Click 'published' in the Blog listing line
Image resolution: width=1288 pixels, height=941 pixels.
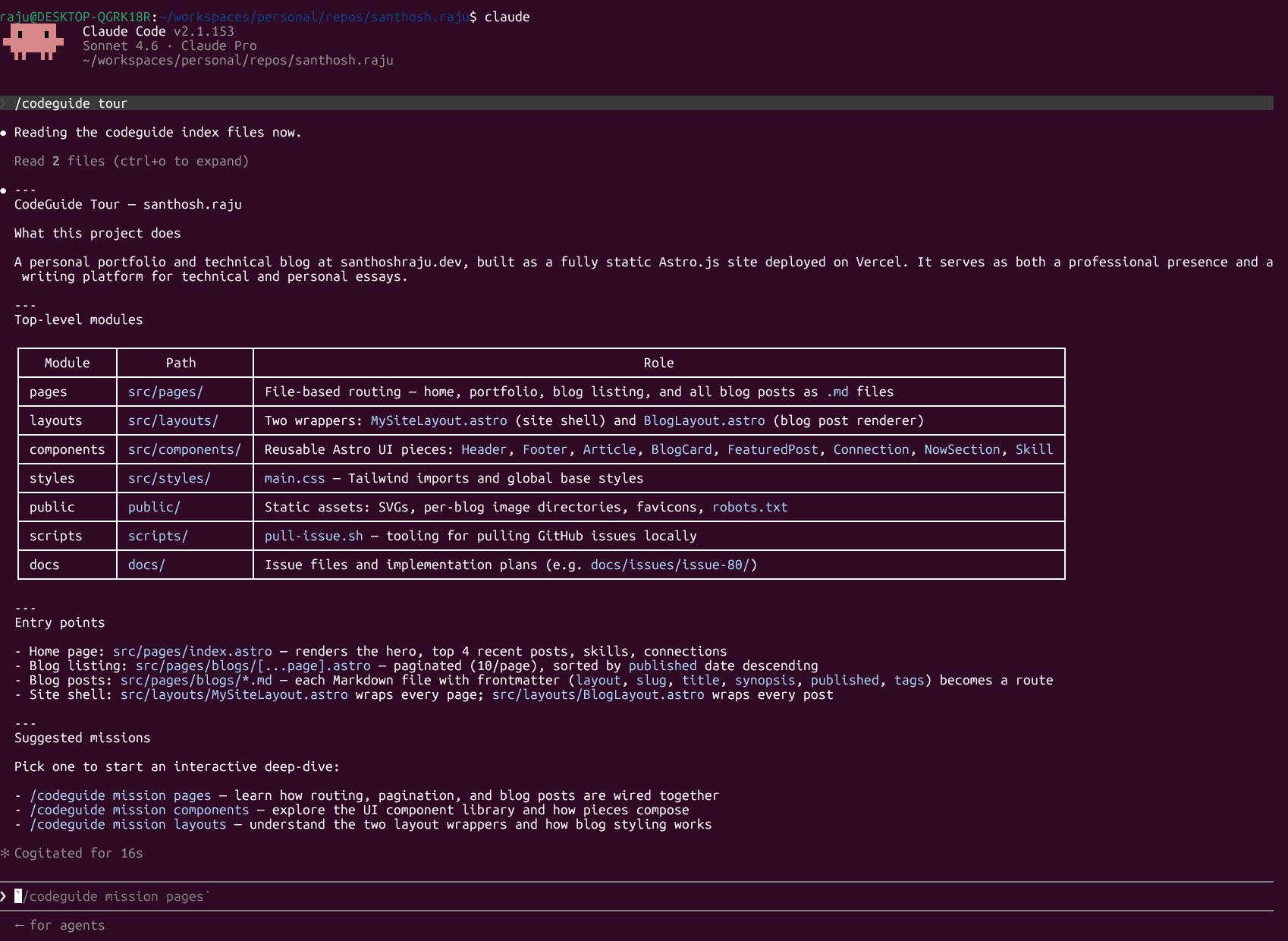[x=662, y=666]
